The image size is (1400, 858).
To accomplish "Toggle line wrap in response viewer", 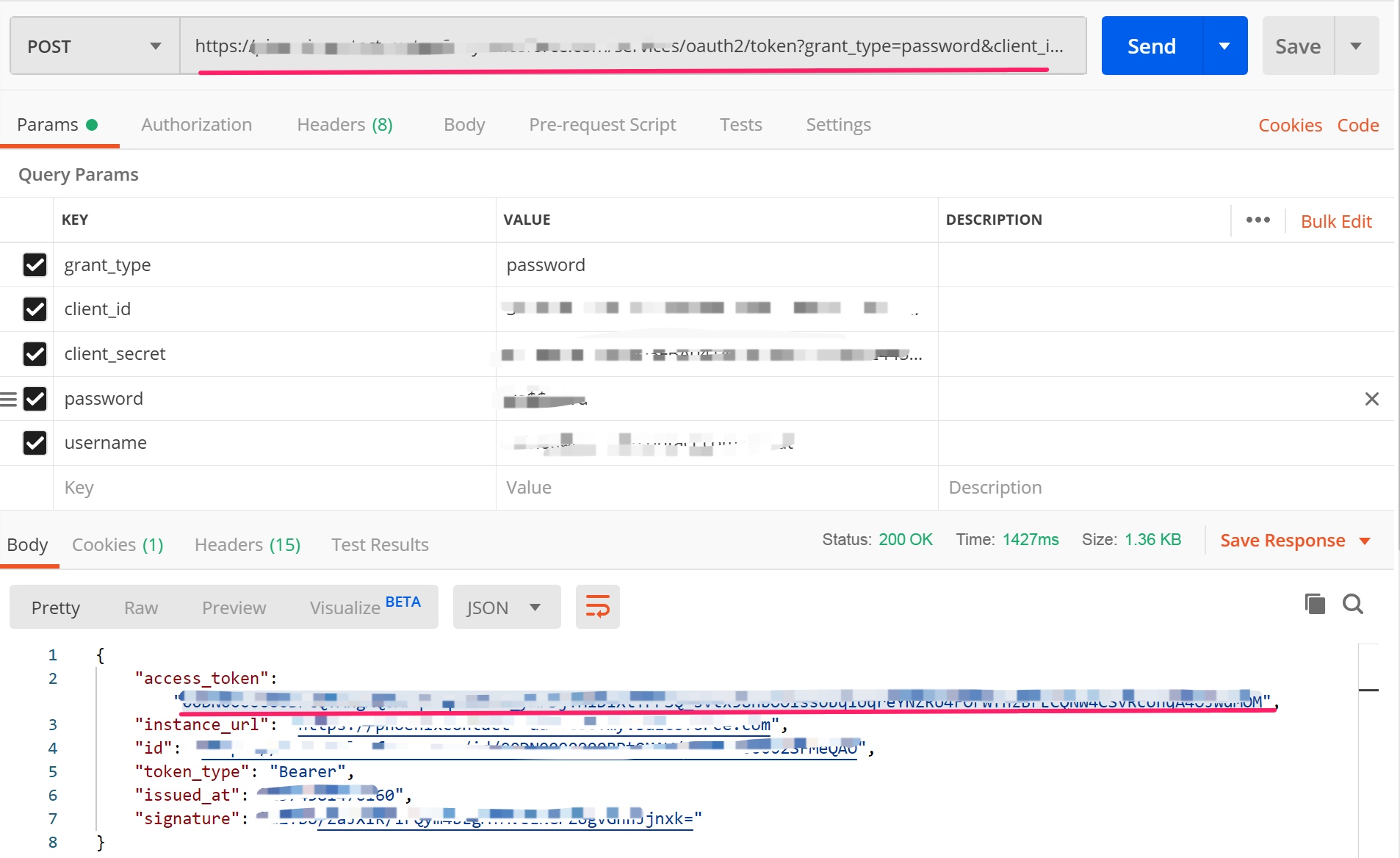I will (597, 607).
